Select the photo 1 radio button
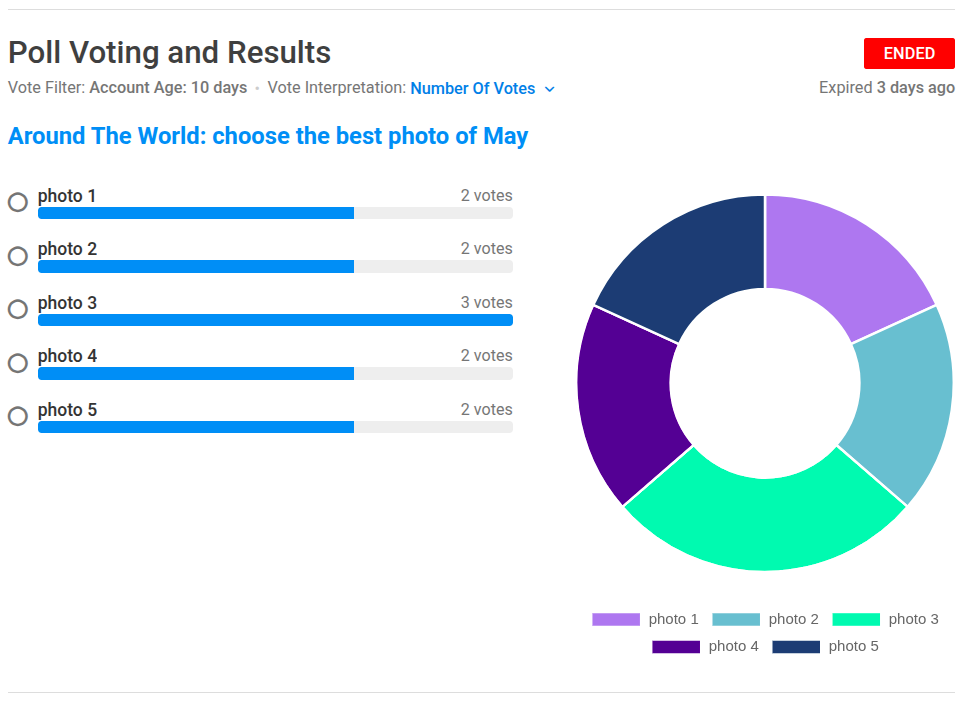 (18, 201)
